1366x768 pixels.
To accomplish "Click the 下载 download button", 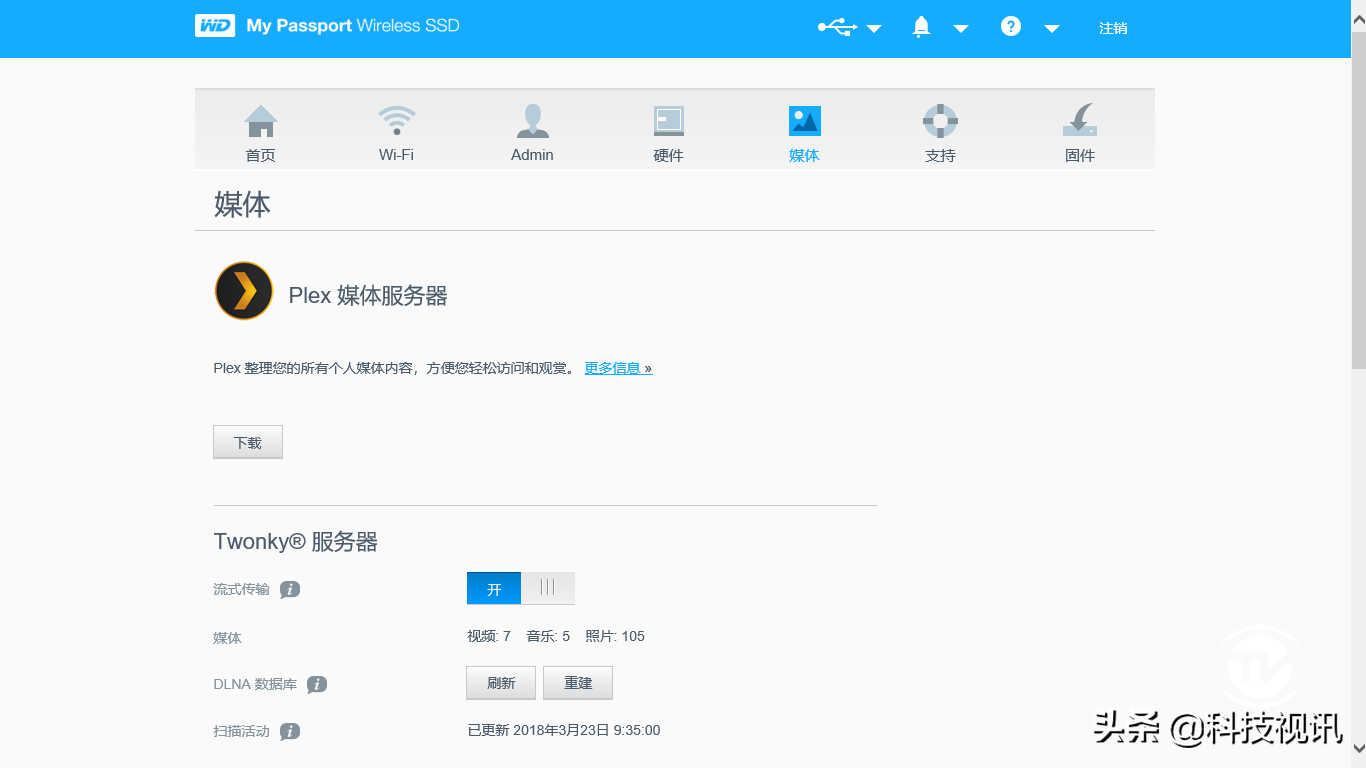I will point(248,442).
